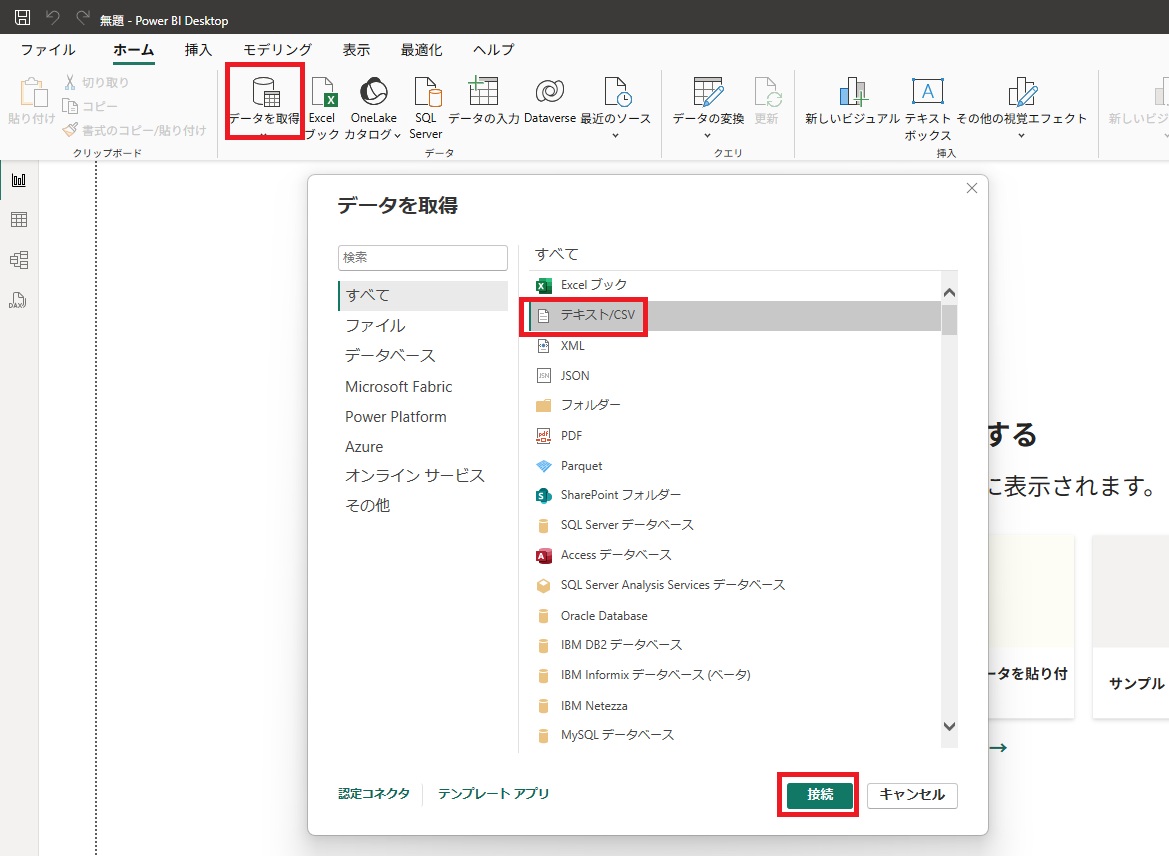
Task: Insert a テキスト ボックス from ribbon
Action: [927, 108]
